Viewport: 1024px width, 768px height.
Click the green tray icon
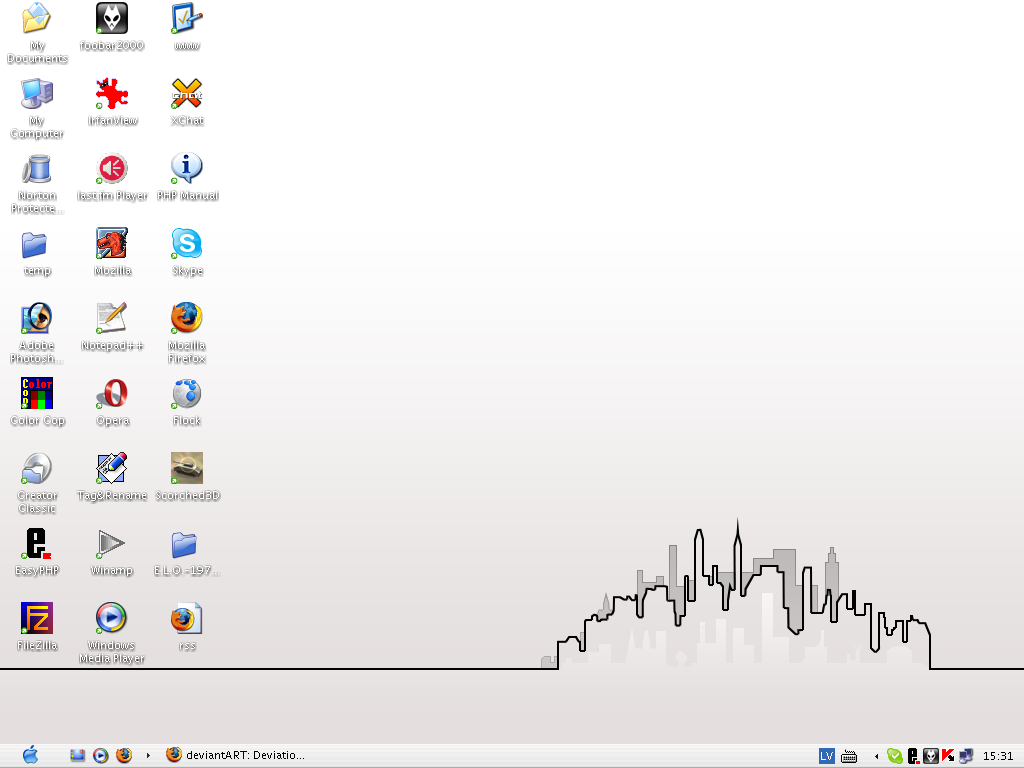(895, 756)
